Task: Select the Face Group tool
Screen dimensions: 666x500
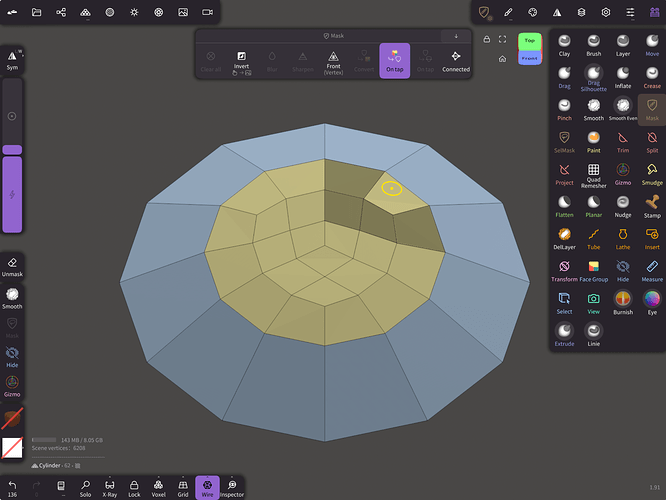Action: click(x=593, y=271)
